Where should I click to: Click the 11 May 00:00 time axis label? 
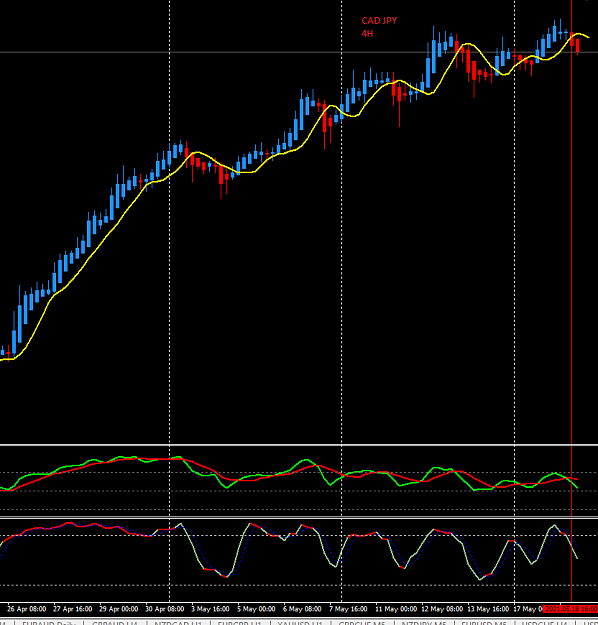(x=396, y=609)
